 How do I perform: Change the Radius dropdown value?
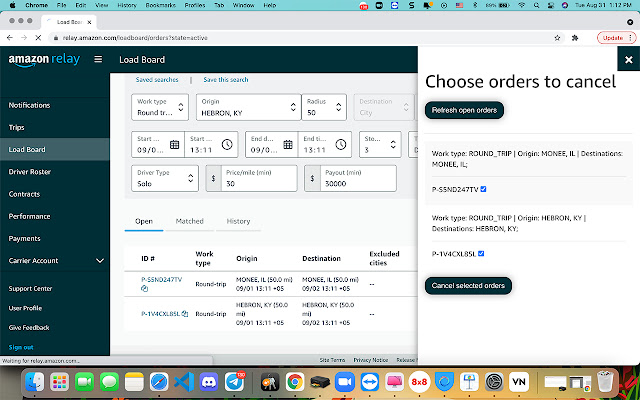[x=324, y=107]
